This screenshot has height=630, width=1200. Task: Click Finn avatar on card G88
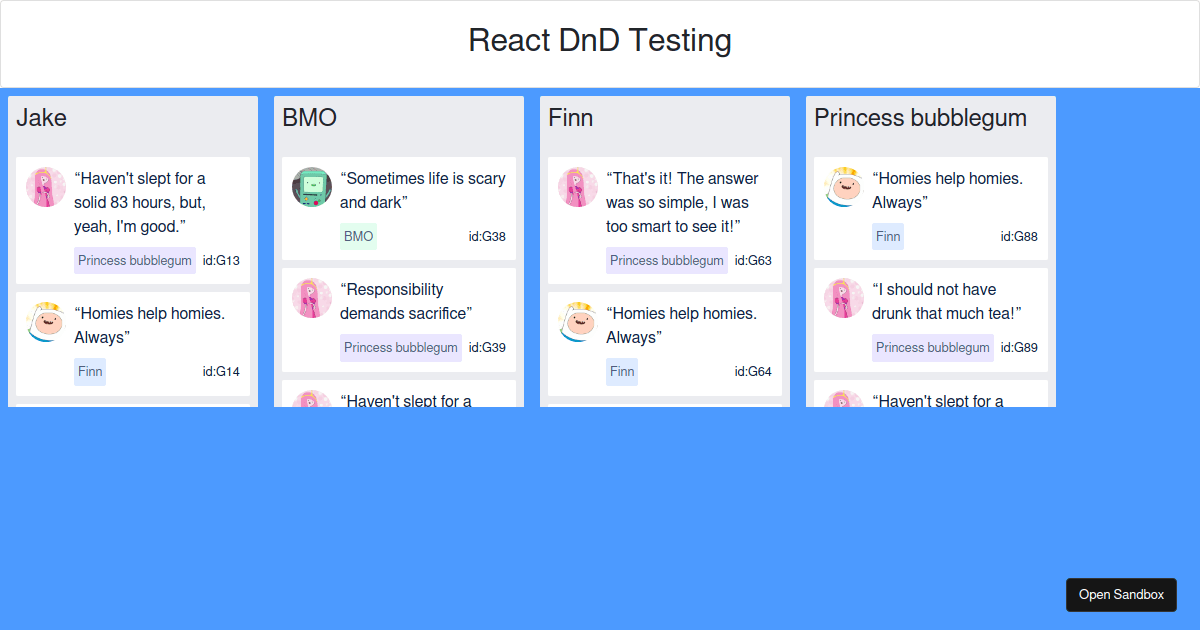(x=844, y=187)
